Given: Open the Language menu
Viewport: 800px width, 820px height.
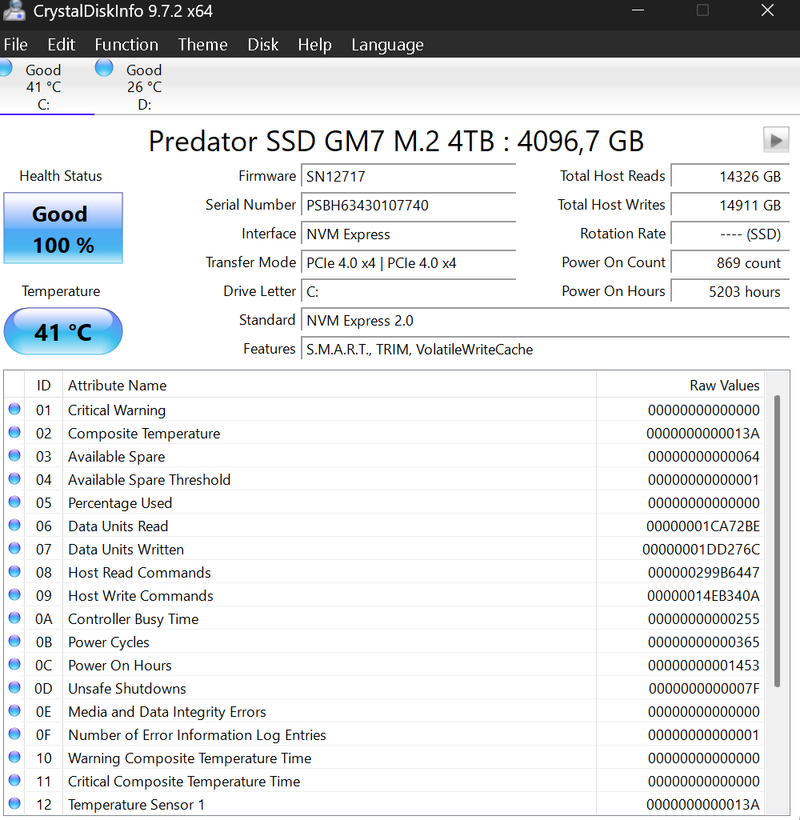Looking at the screenshot, I should pyautogui.click(x=387, y=44).
